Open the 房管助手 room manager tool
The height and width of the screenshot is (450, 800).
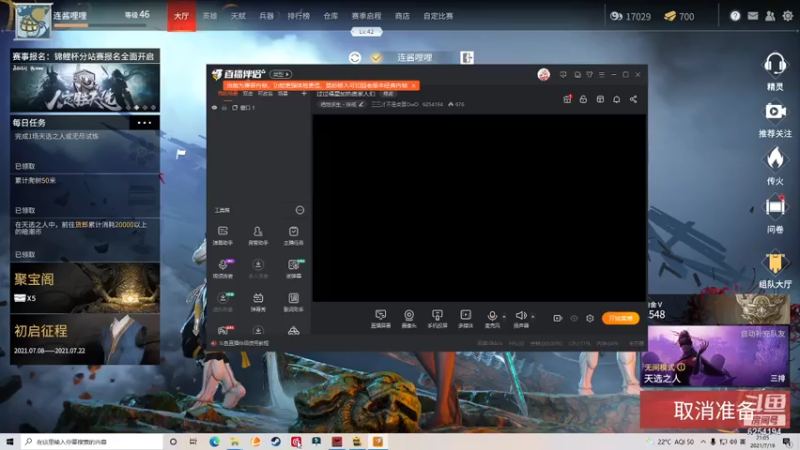[x=258, y=235]
